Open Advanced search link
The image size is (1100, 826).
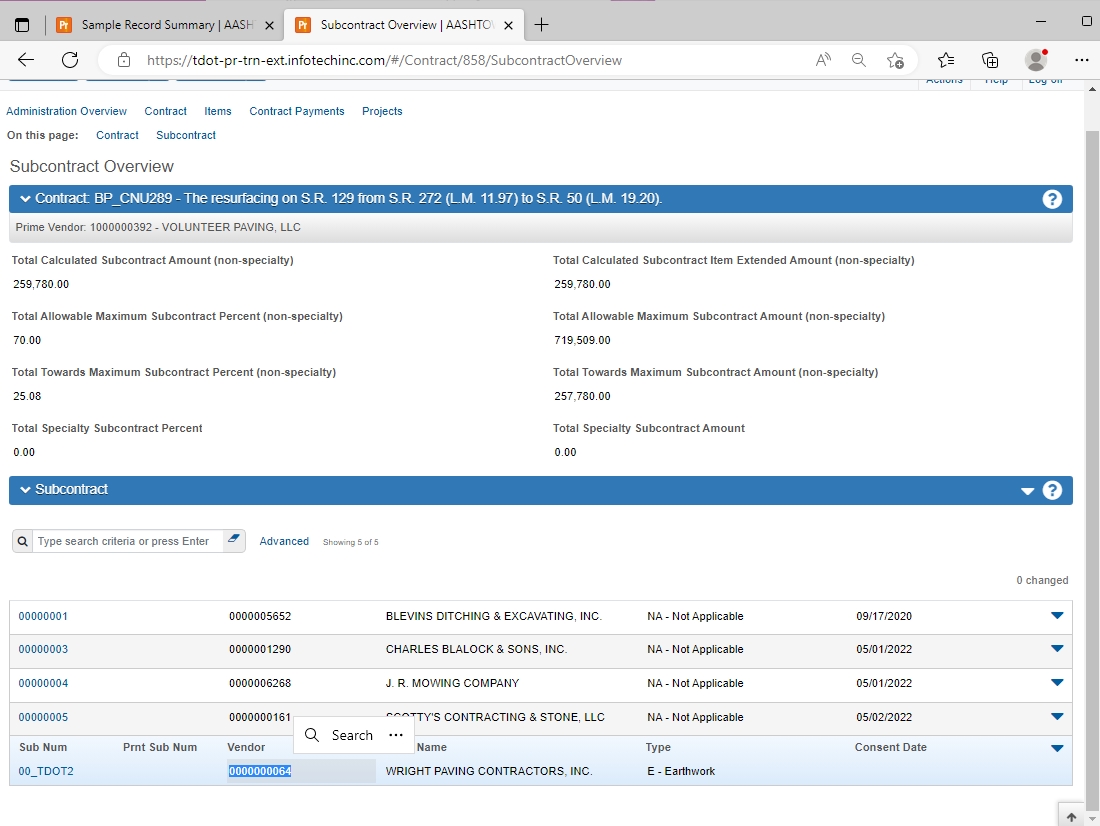coord(284,541)
